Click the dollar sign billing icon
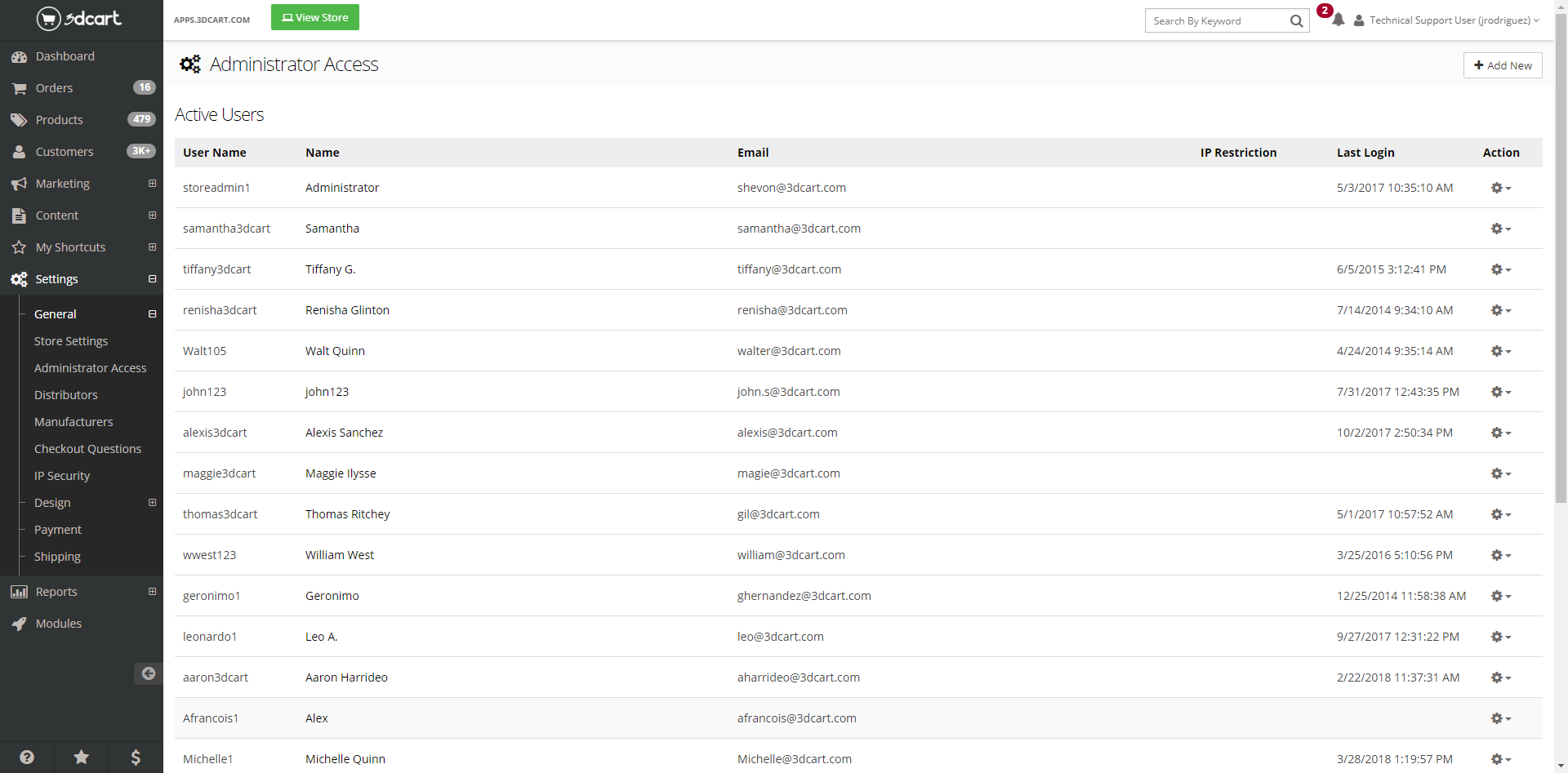Image resolution: width=1568 pixels, height=773 pixels. point(136,757)
